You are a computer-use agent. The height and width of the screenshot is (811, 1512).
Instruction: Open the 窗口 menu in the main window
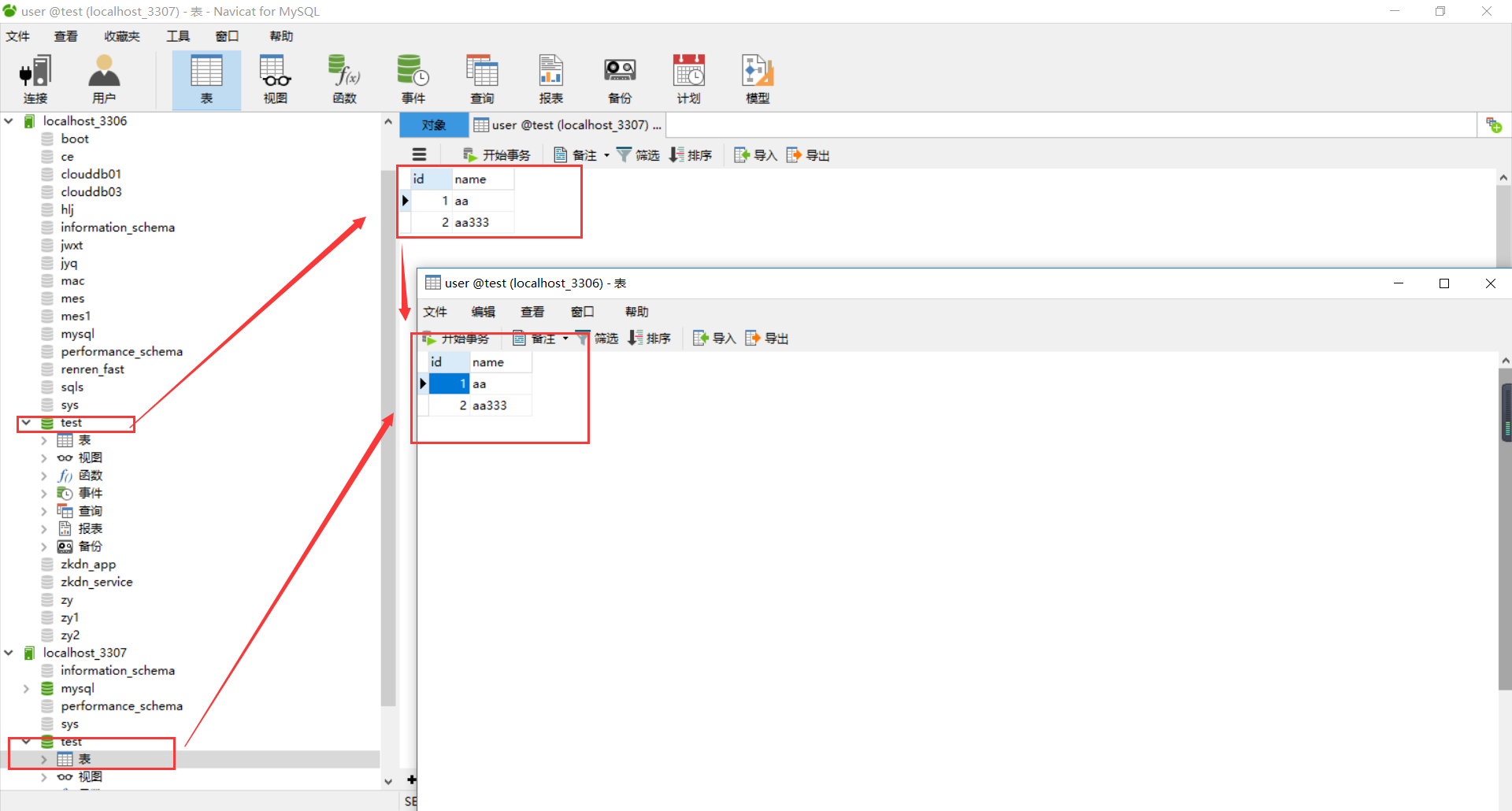tap(228, 36)
